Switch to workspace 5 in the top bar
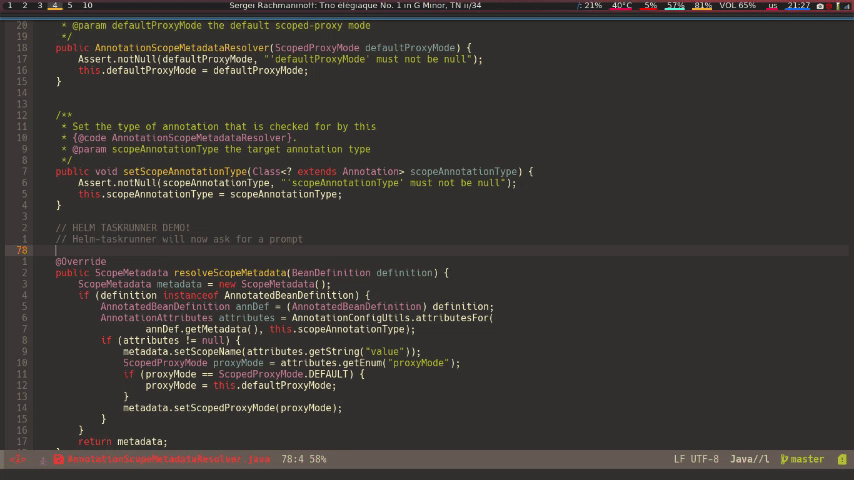854x480 pixels. pyautogui.click(x=70, y=5)
